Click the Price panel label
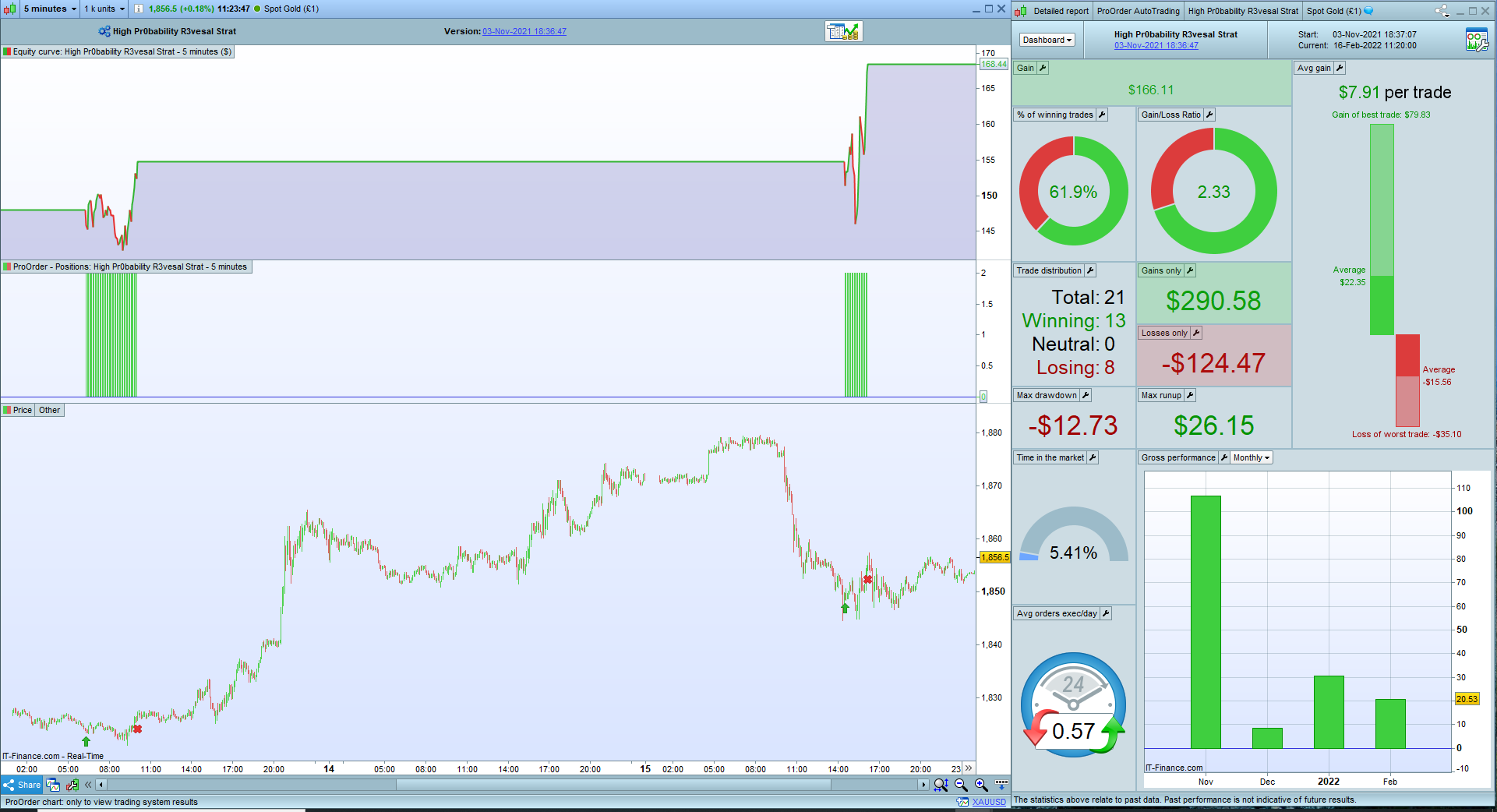The height and width of the screenshot is (812, 1497). [18, 410]
